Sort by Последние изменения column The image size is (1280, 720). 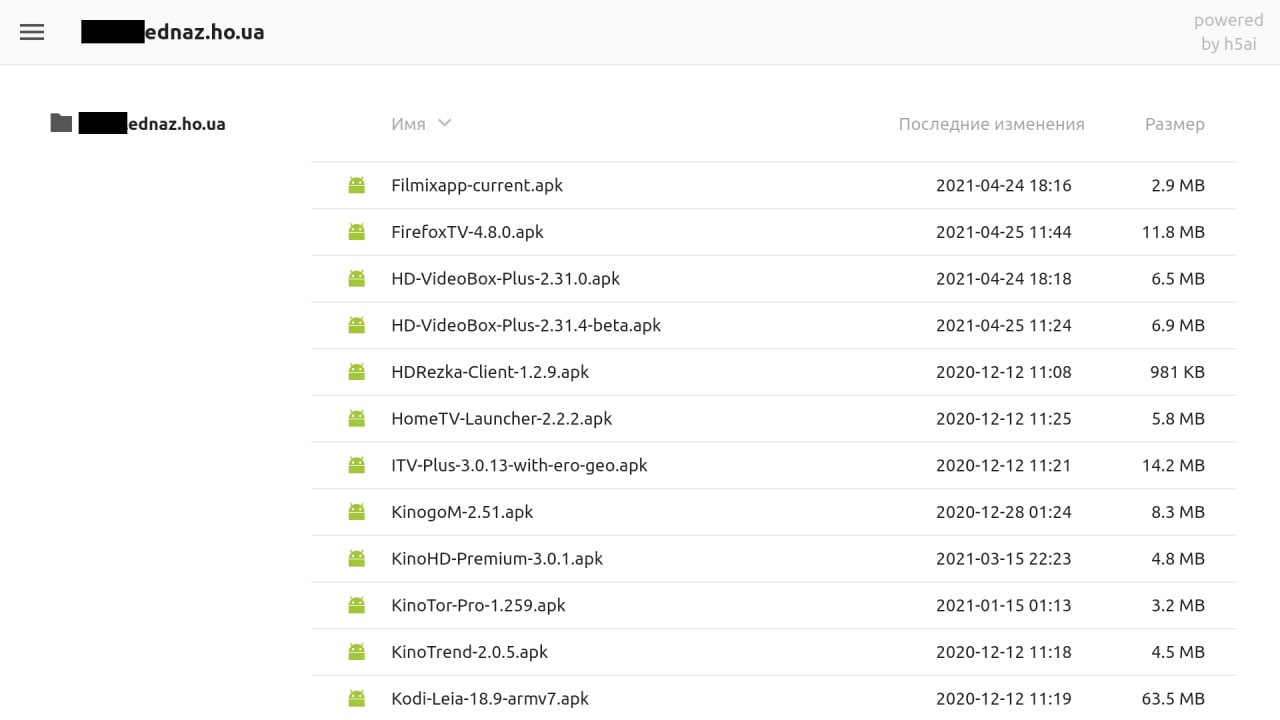(991, 124)
